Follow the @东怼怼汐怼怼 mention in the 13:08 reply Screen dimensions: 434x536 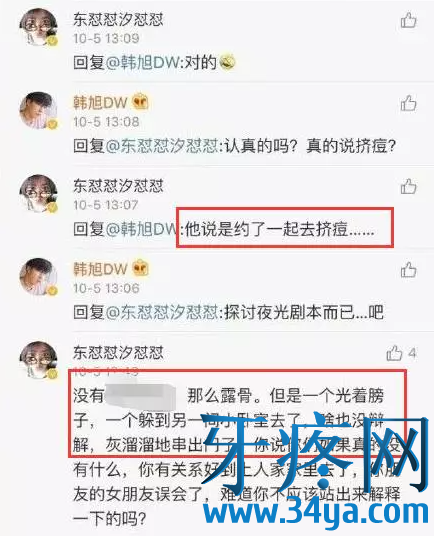162,146
